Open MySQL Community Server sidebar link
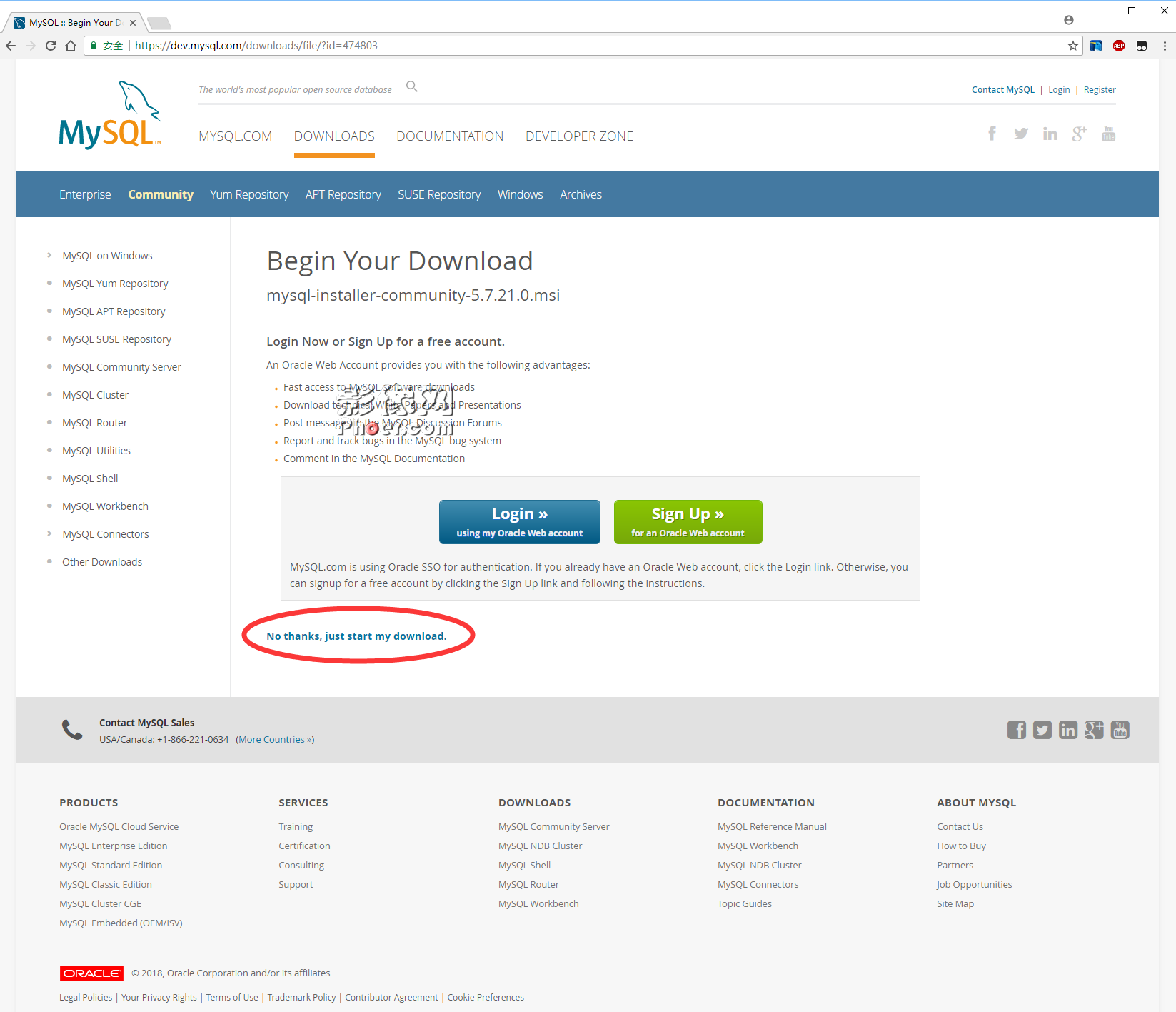The image size is (1176, 1012). coord(121,367)
